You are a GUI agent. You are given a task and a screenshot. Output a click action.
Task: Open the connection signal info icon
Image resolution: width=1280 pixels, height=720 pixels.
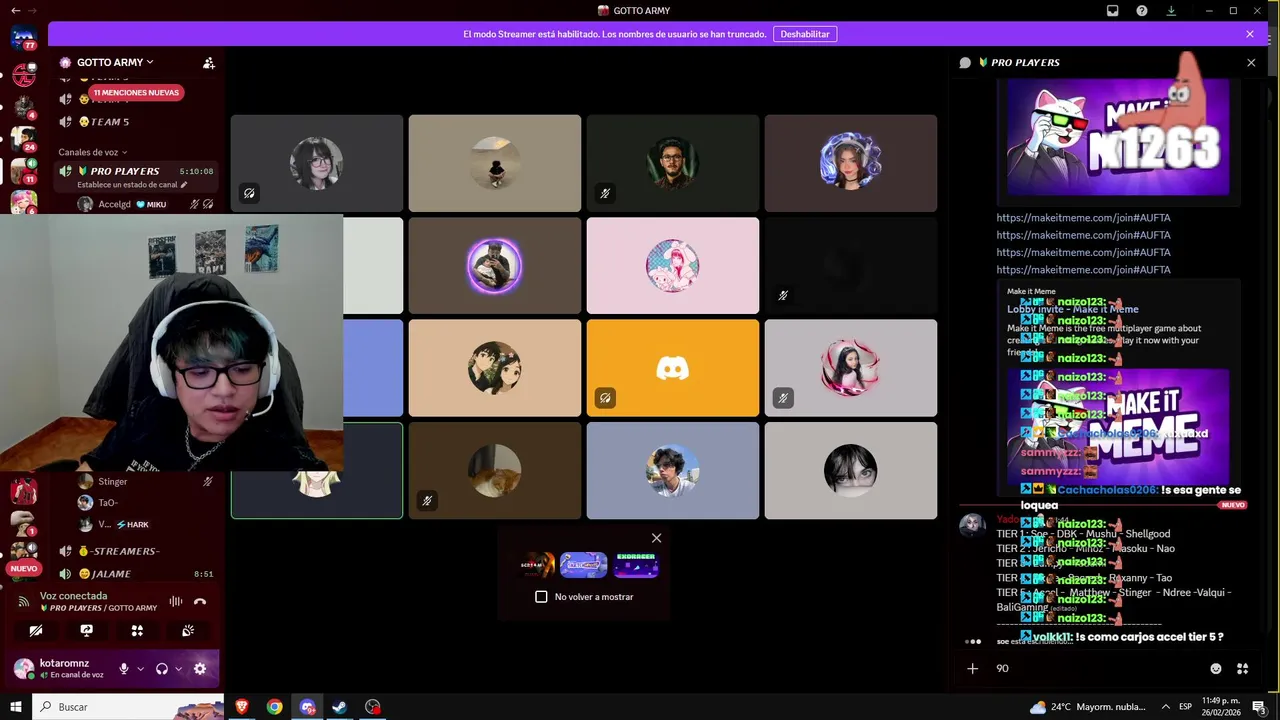tap(23, 602)
